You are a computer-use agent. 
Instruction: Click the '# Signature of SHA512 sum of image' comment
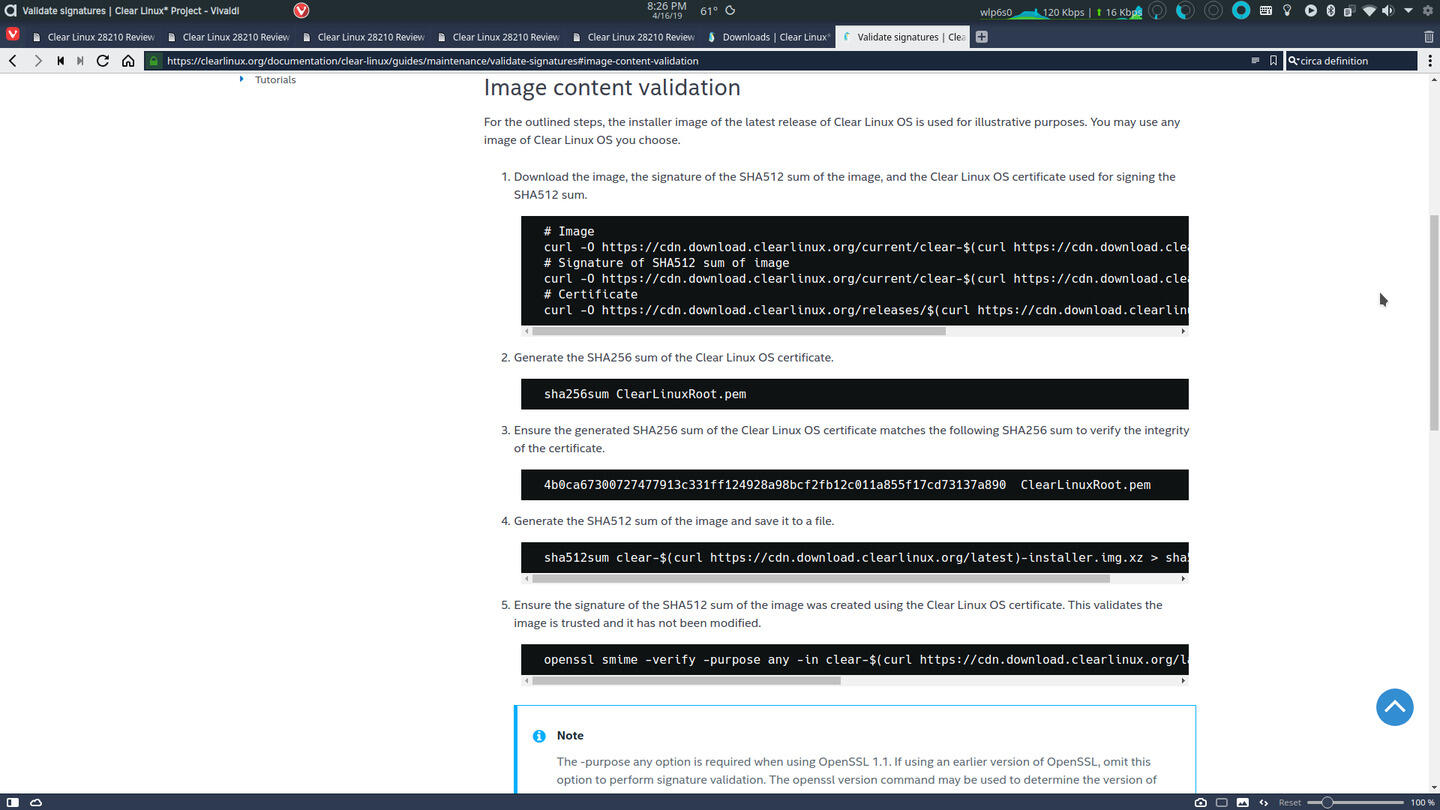666,262
